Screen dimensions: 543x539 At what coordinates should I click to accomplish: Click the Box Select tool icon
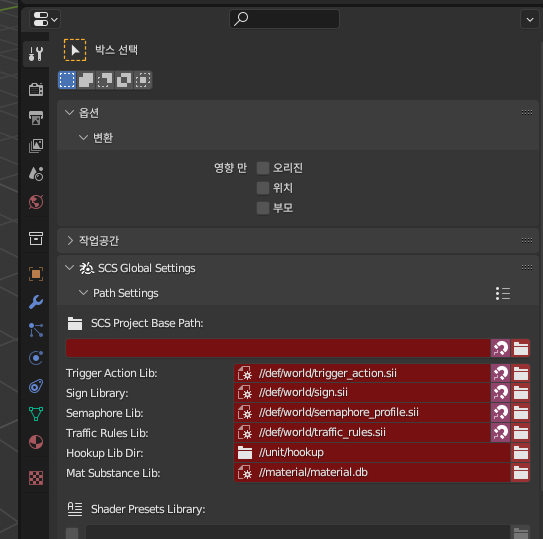tap(75, 50)
